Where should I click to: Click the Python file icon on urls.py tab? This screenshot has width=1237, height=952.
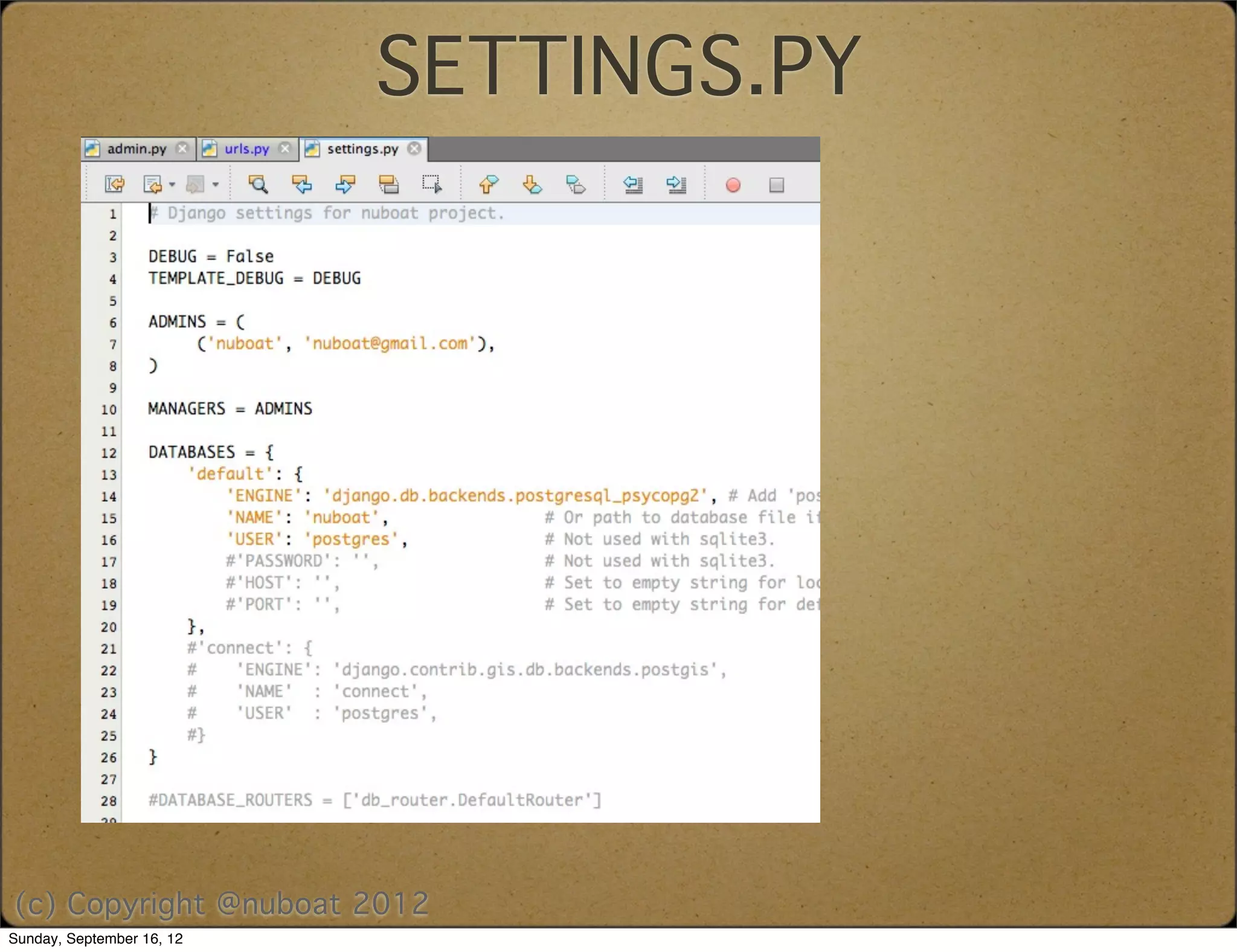pos(209,149)
